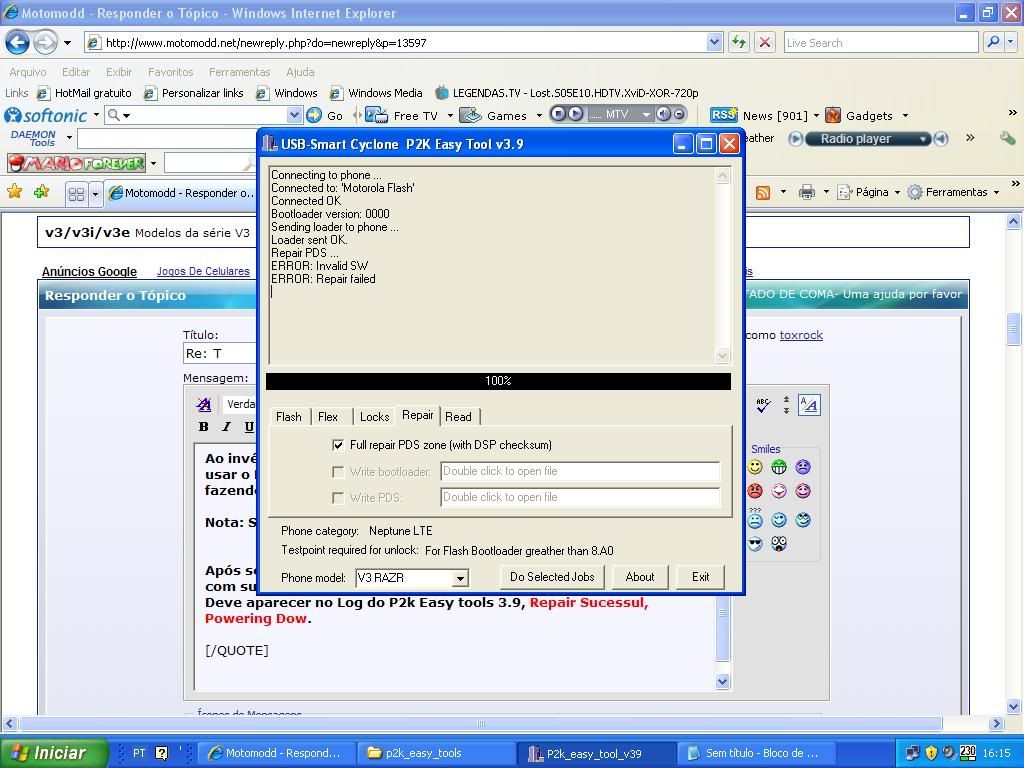
Task: Click the Internet Explorer forward arrow
Action: click(x=44, y=43)
